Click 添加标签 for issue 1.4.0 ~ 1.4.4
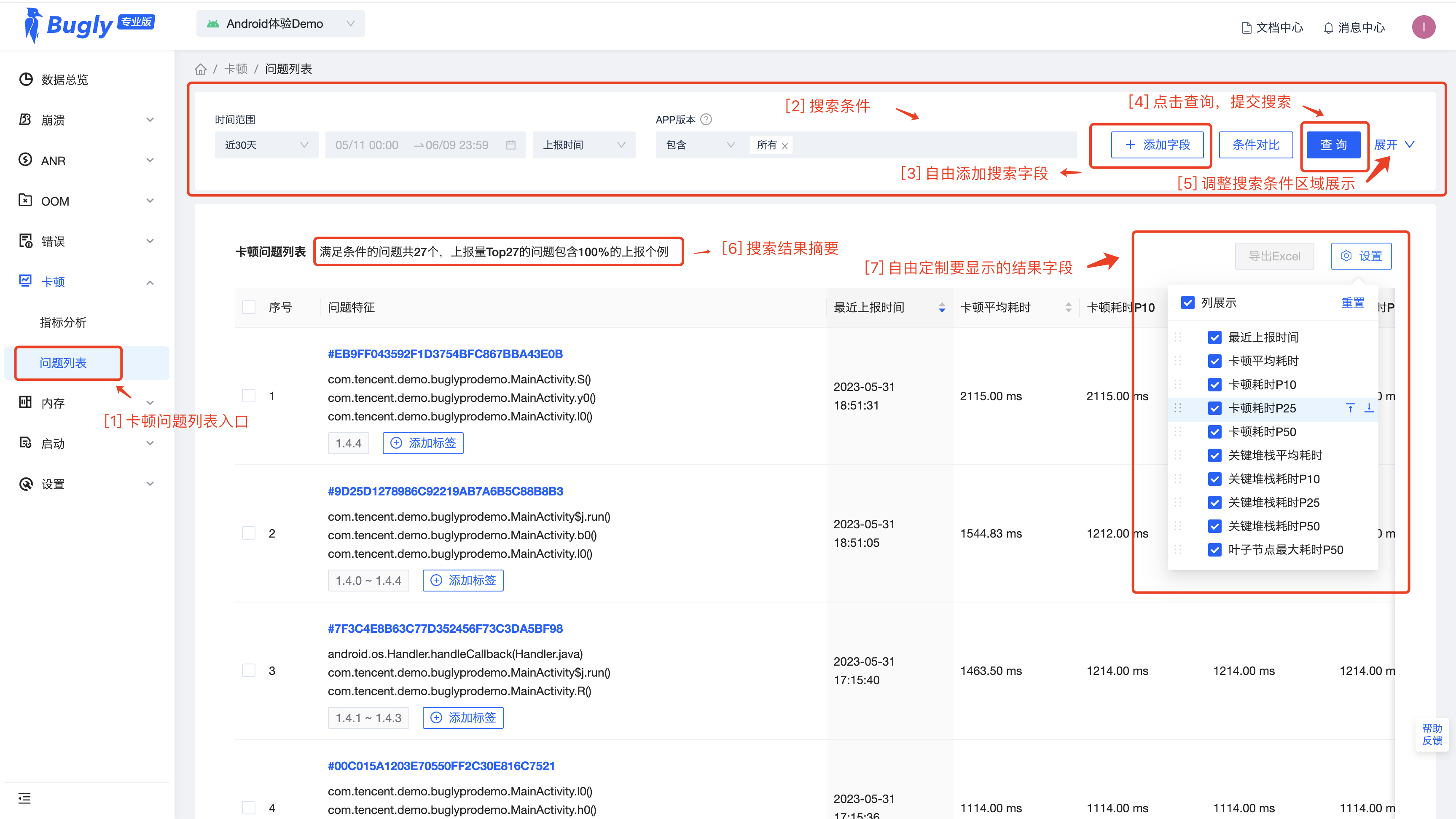Image resolution: width=1456 pixels, height=819 pixels. point(463,580)
